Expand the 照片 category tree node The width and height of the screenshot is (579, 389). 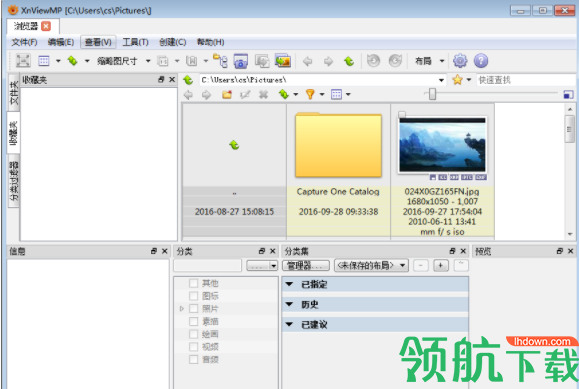(x=182, y=308)
